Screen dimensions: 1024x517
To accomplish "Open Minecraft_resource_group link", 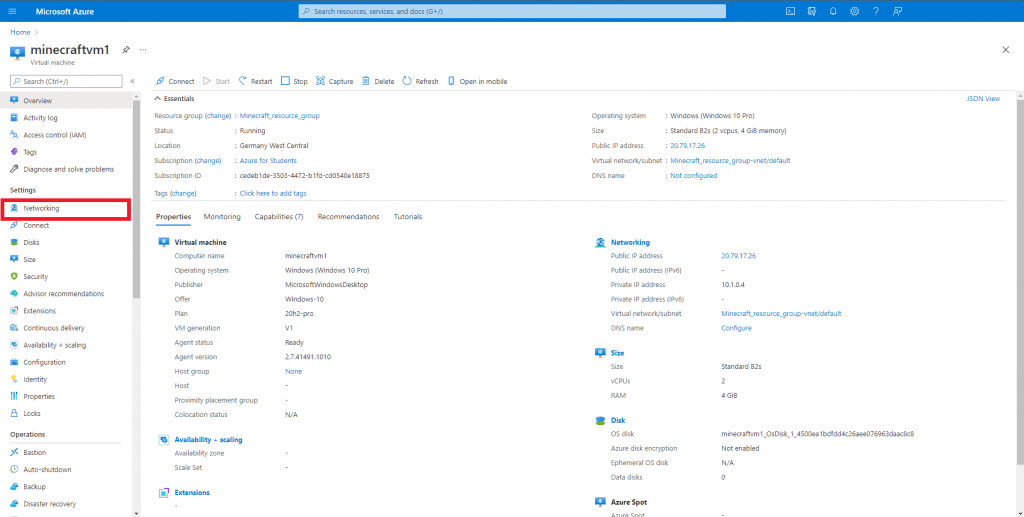I will (x=280, y=115).
